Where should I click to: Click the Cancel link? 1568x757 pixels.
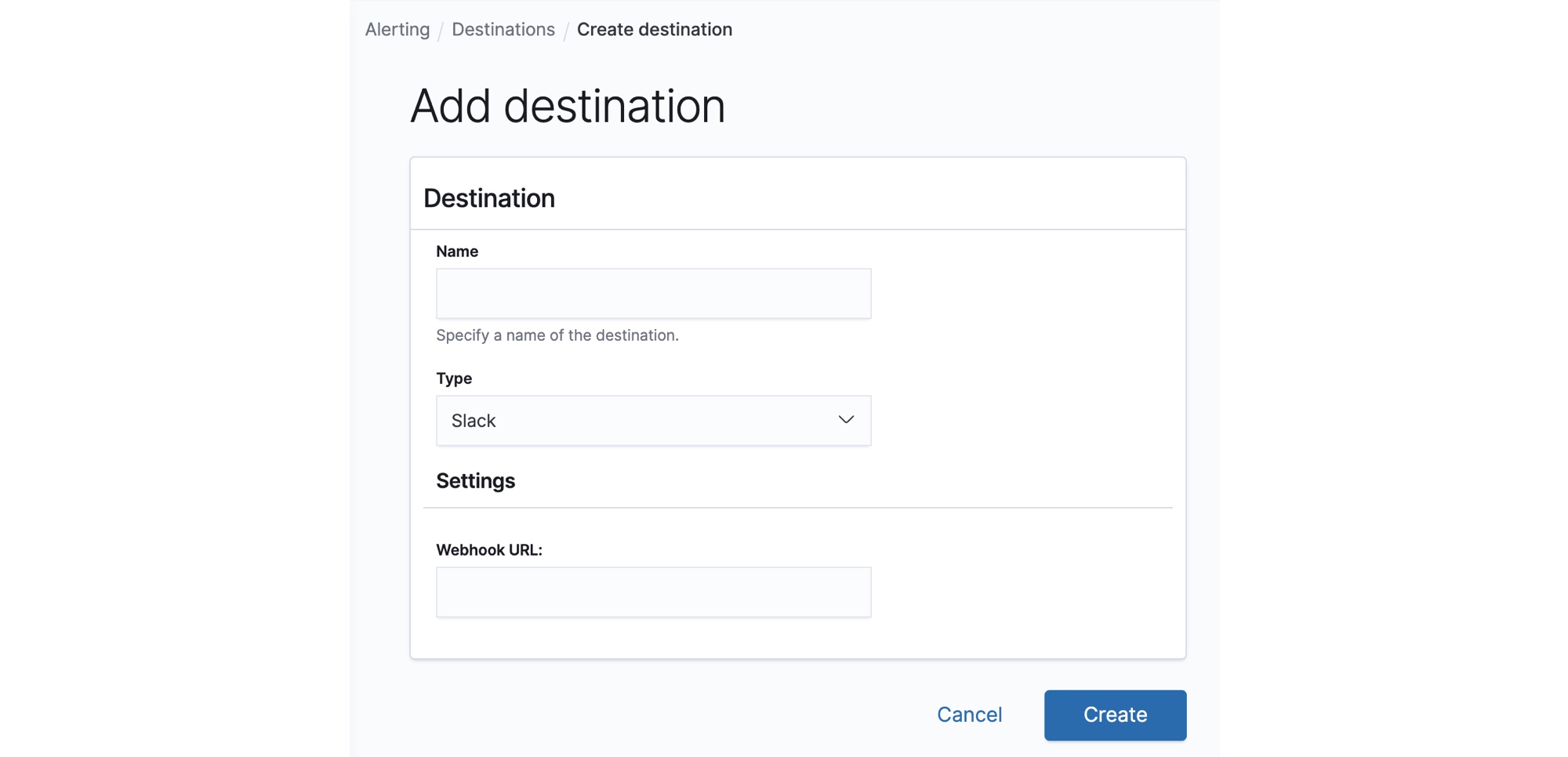pyautogui.click(x=969, y=715)
